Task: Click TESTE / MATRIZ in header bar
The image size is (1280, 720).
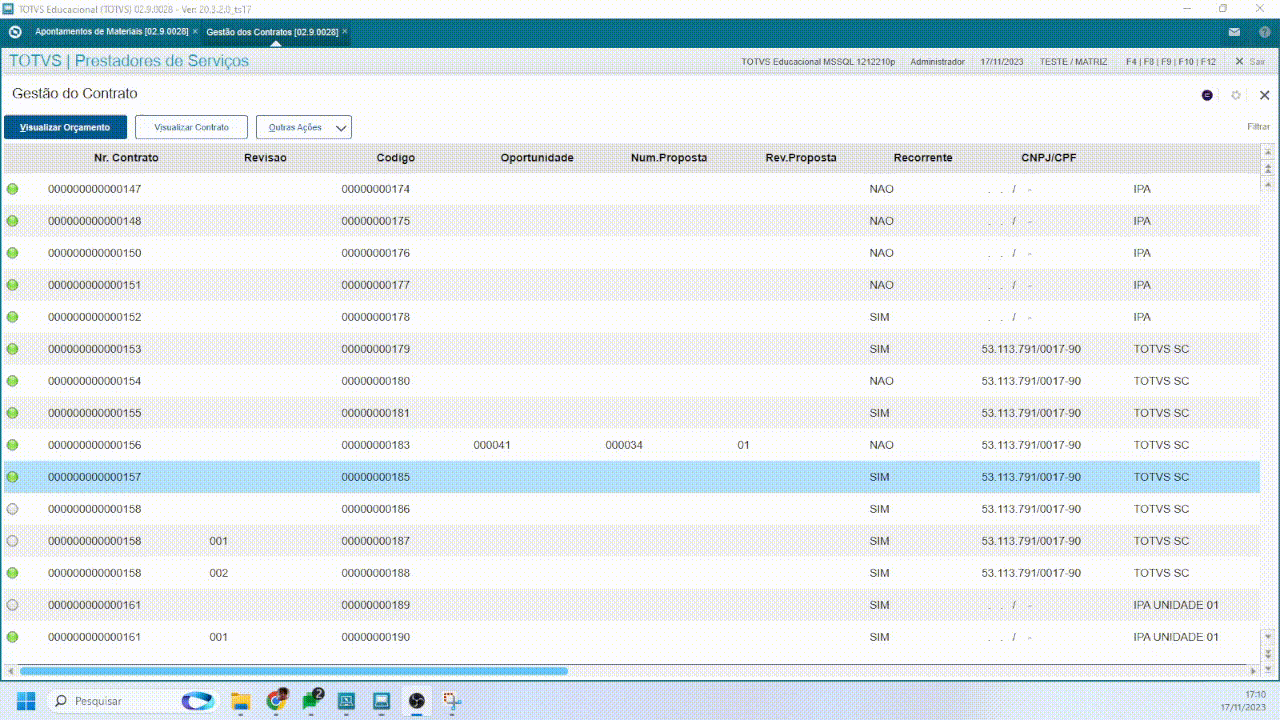Action: tap(1073, 62)
